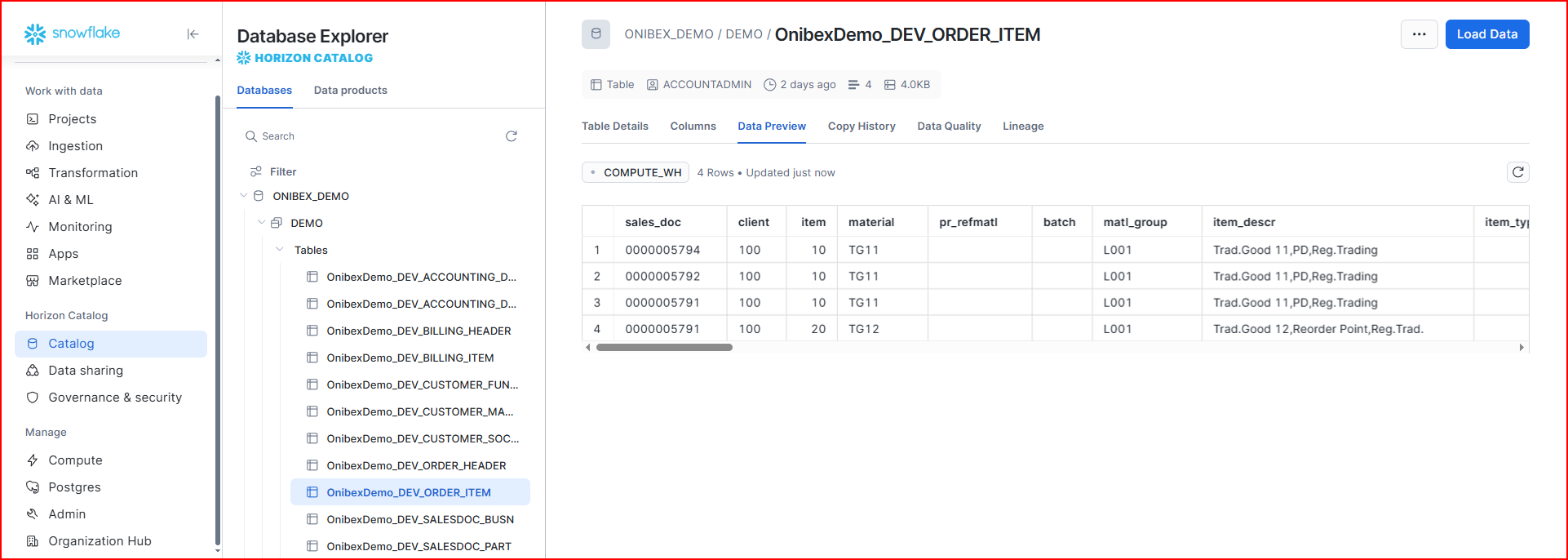Image resolution: width=1568 pixels, height=560 pixels.
Task: Collapse the ONIBEX_DEMO database node
Action: pos(243,196)
